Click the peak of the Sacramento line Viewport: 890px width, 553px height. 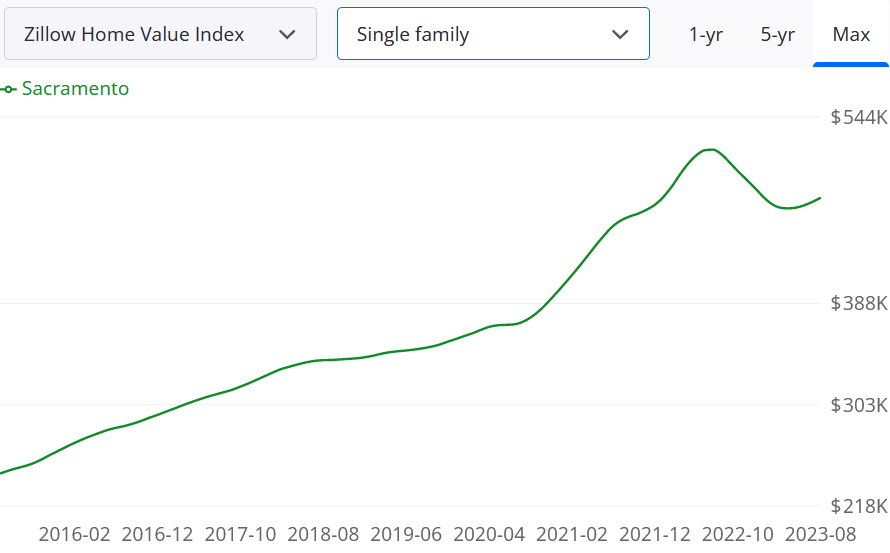(709, 150)
